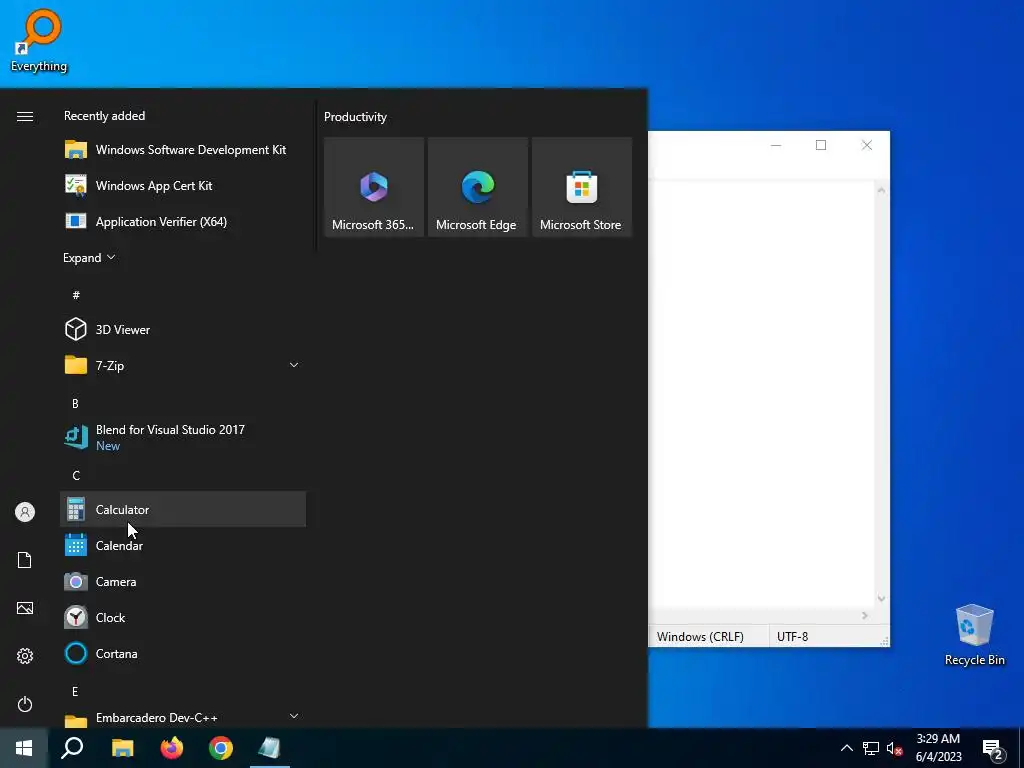Open the user account icon
This screenshot has width=1024, height=768.
coord(25,512)
